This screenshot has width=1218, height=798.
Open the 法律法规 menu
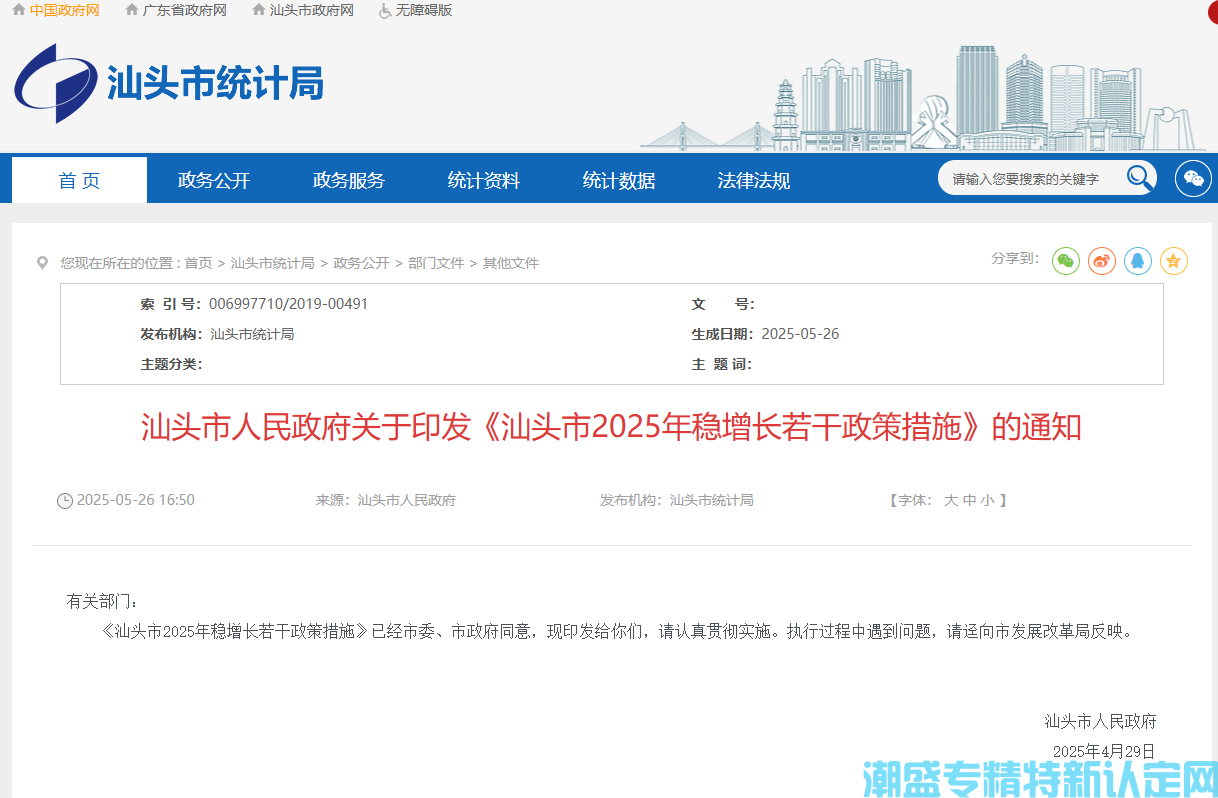click(754, 180)
